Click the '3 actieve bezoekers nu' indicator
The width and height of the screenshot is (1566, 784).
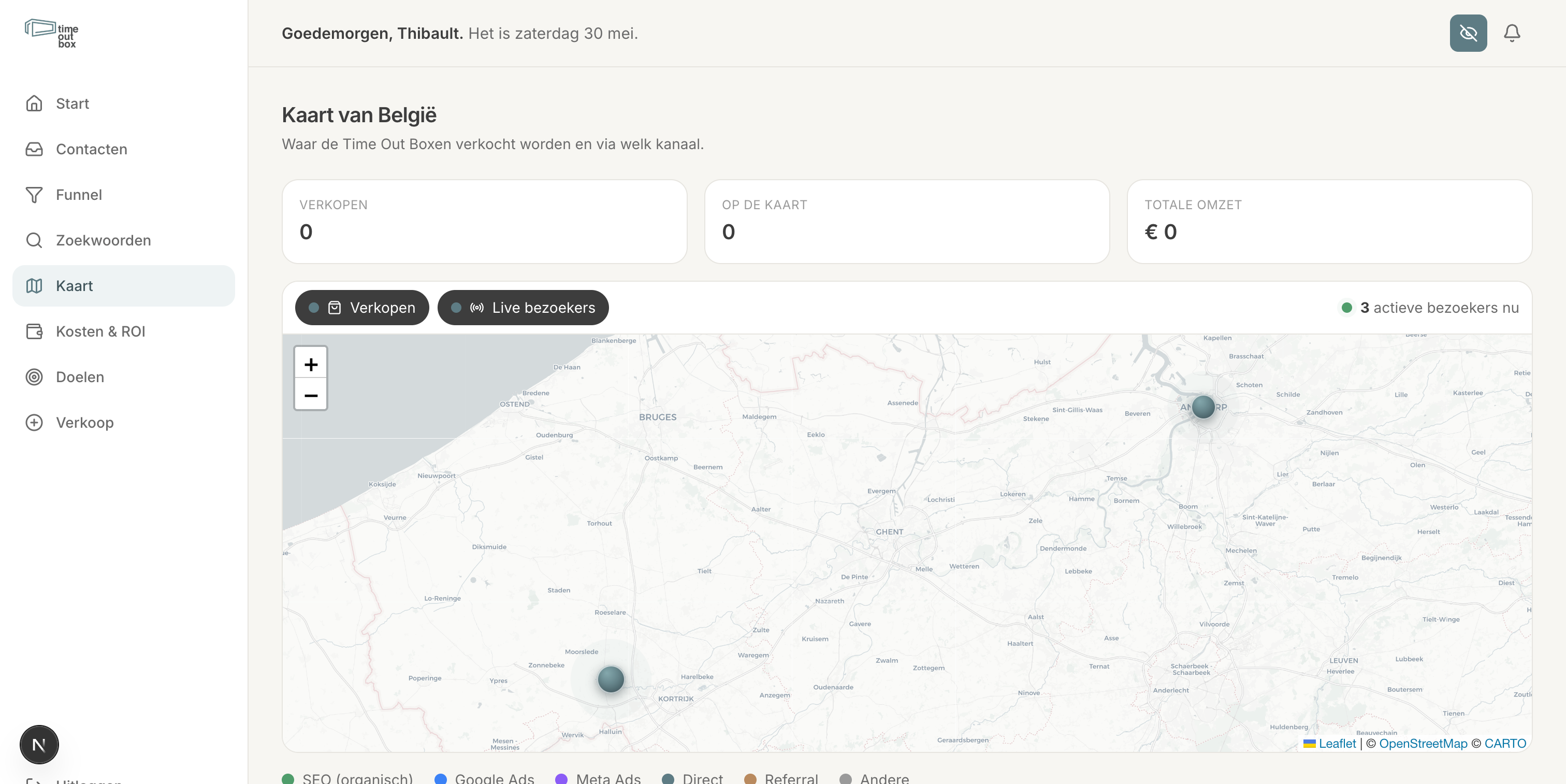(1429, 308)
